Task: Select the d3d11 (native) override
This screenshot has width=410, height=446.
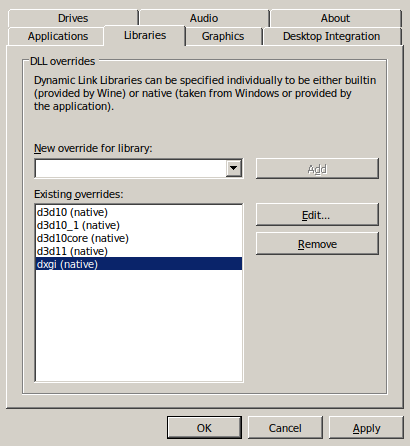Action: pyautogui.click(x=139, y=251)
